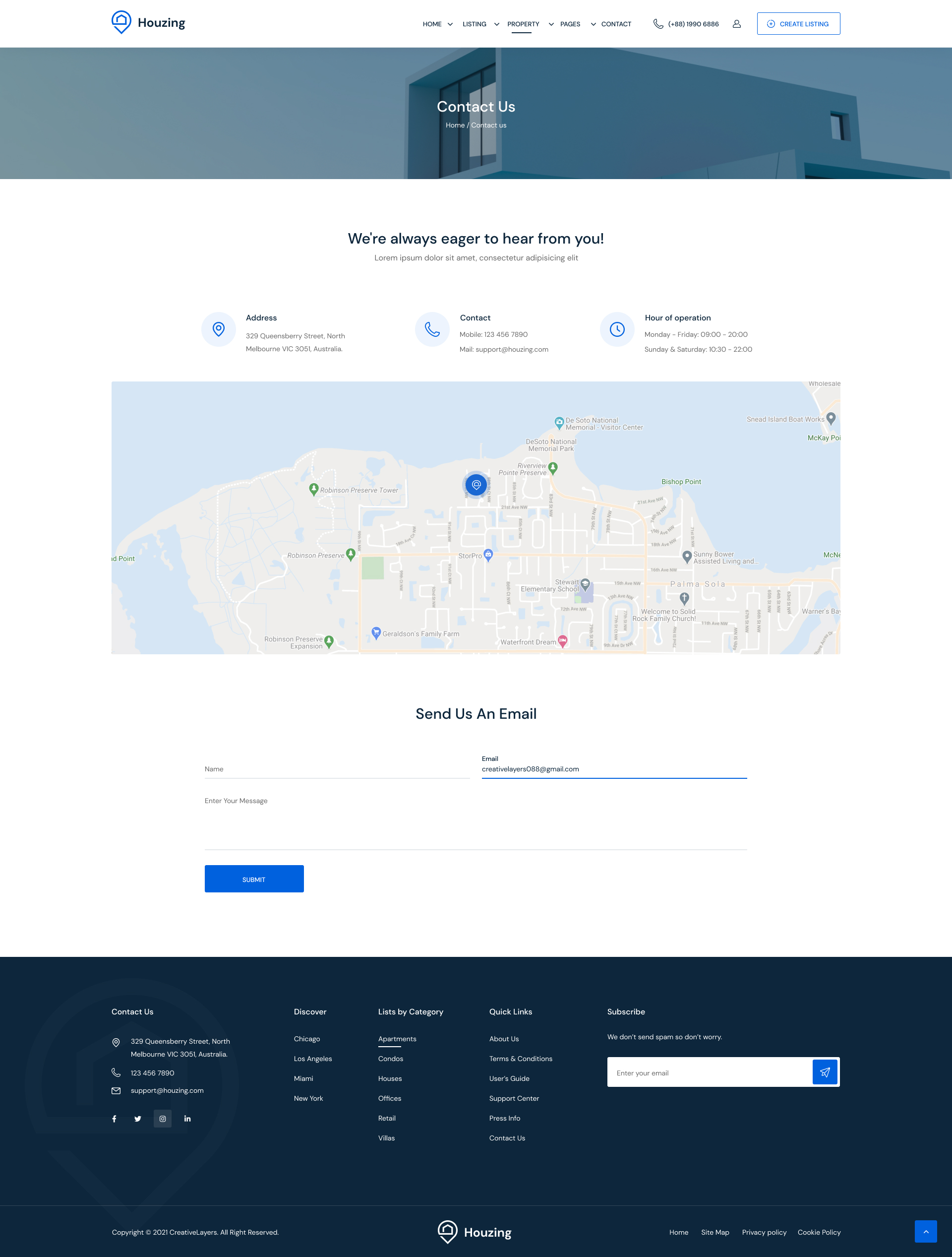Viewport: 952px width, 1257px height.
Task: Click the Create Listing button
Action: pyautogui.click(x=798, y=24)
